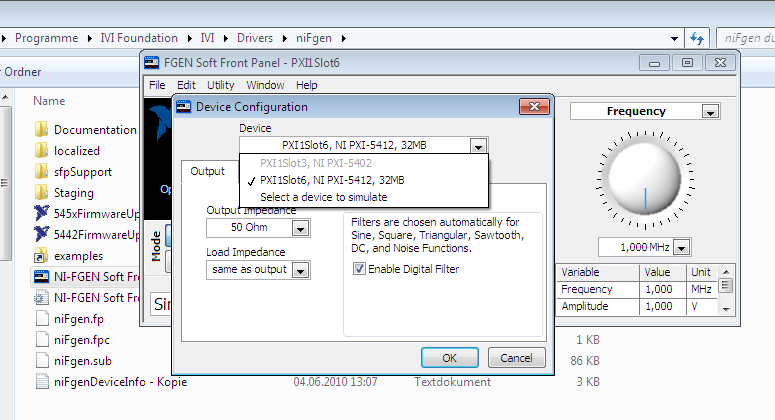Click the greyed PXI1Slot3, NI PXI-5402 entry
This screenshot has width=775, height=420.
[x=364, y=163]
